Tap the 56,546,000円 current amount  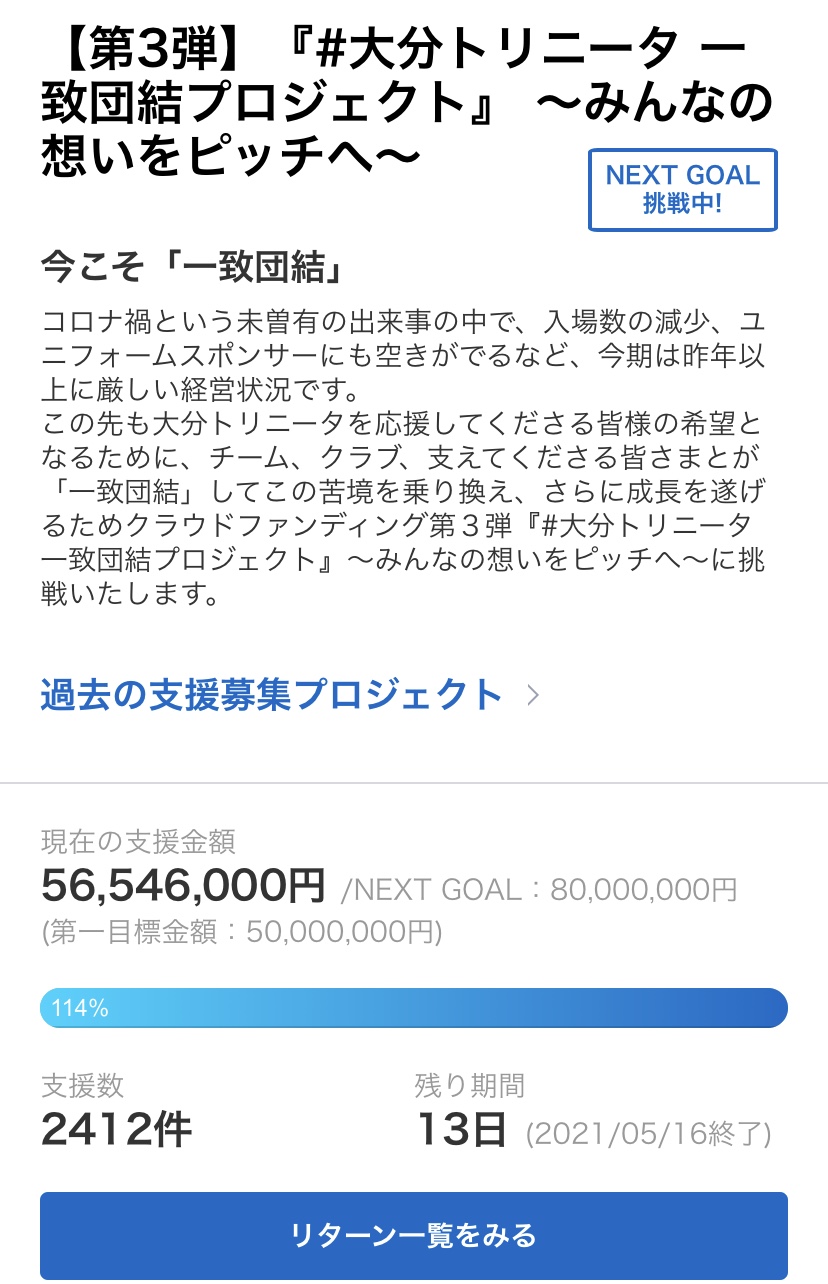tap(183, 885)
